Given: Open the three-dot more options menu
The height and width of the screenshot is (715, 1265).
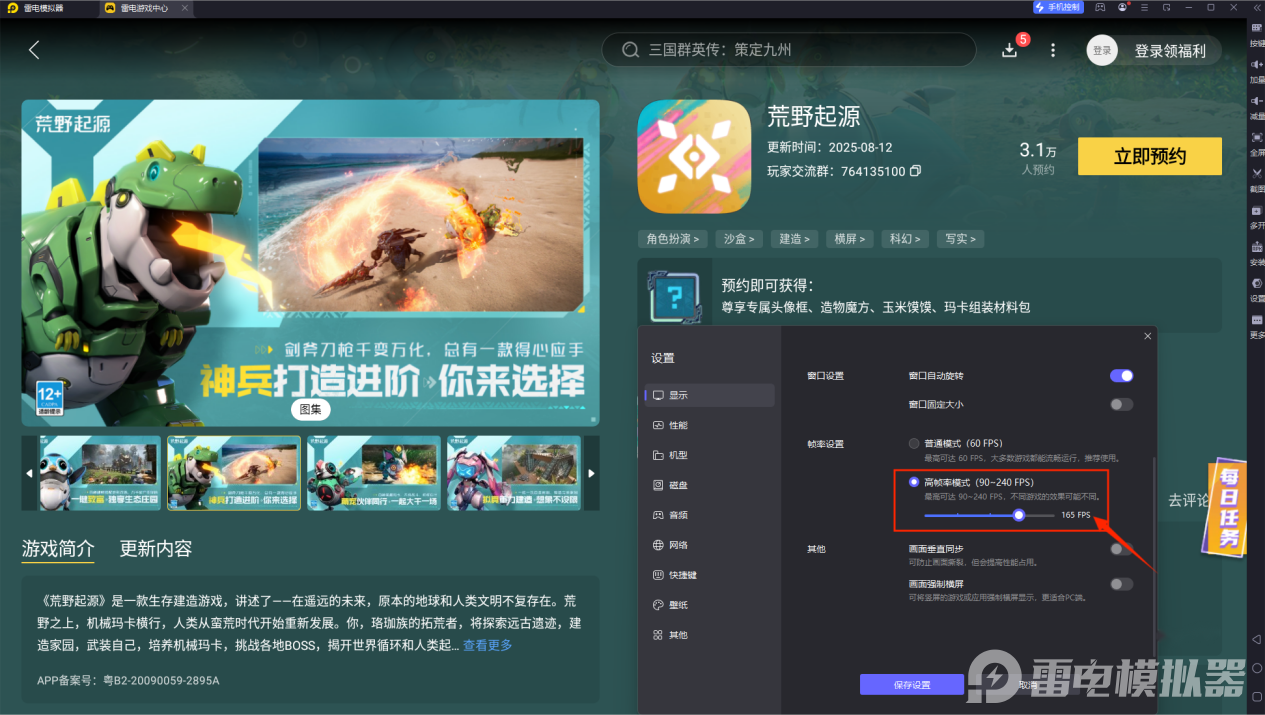Looking at the screenshot, I should (x=1053, y=50).
